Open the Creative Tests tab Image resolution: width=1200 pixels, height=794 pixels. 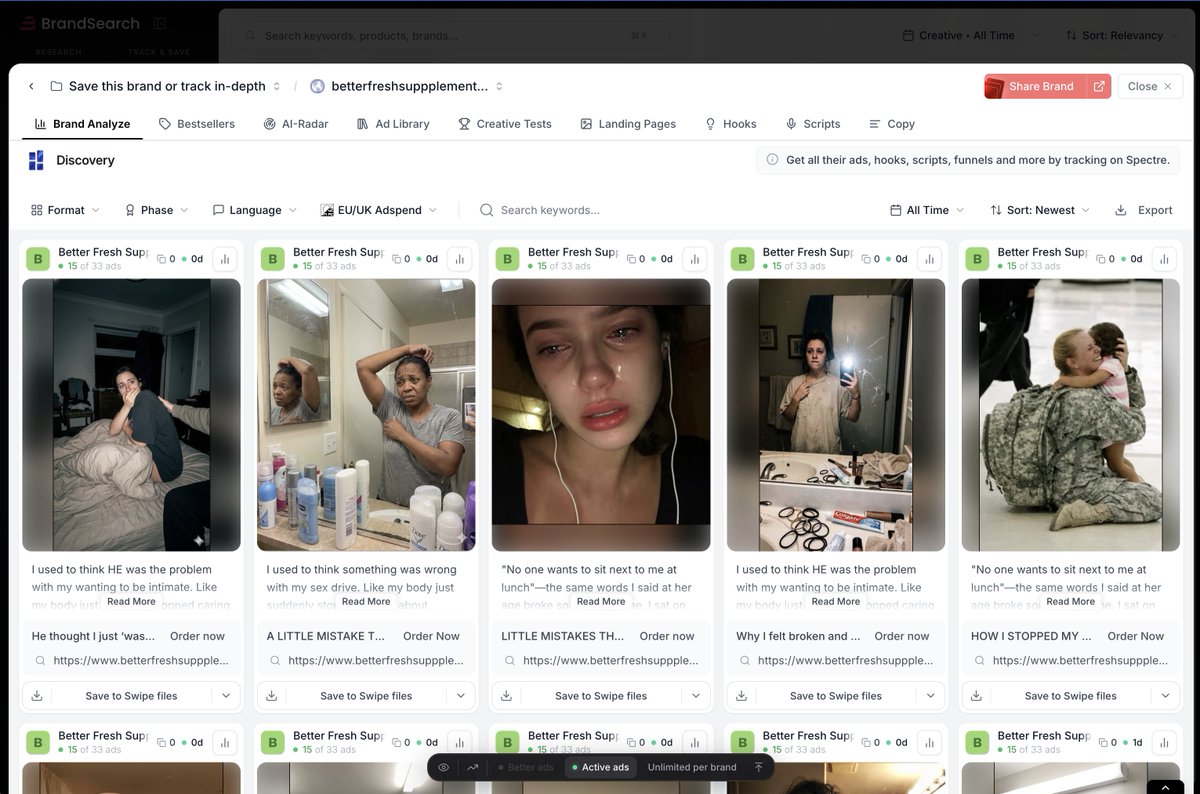point(505,124)
